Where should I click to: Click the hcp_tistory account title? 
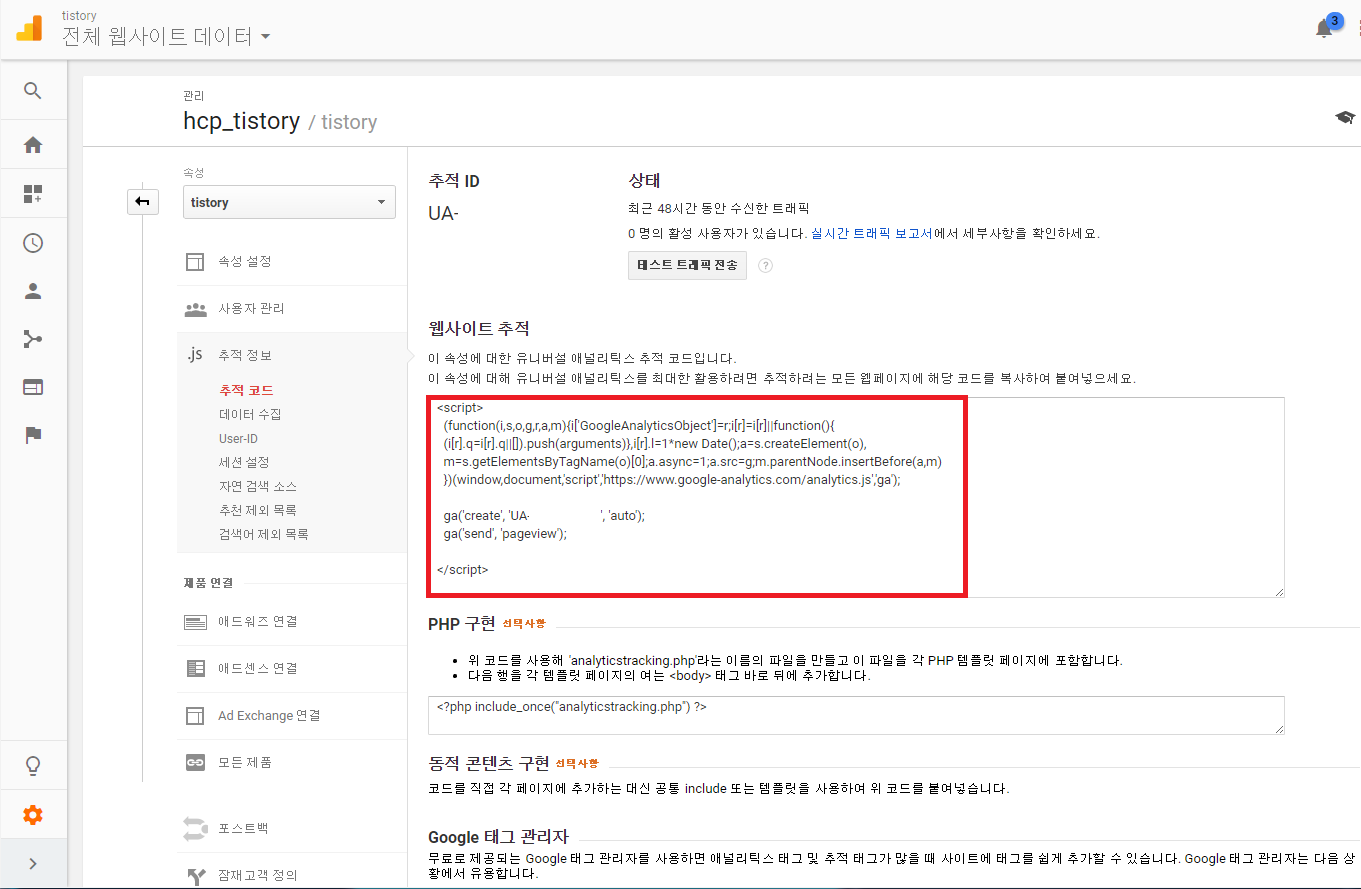pyautogui.click(x=241, y=121)
